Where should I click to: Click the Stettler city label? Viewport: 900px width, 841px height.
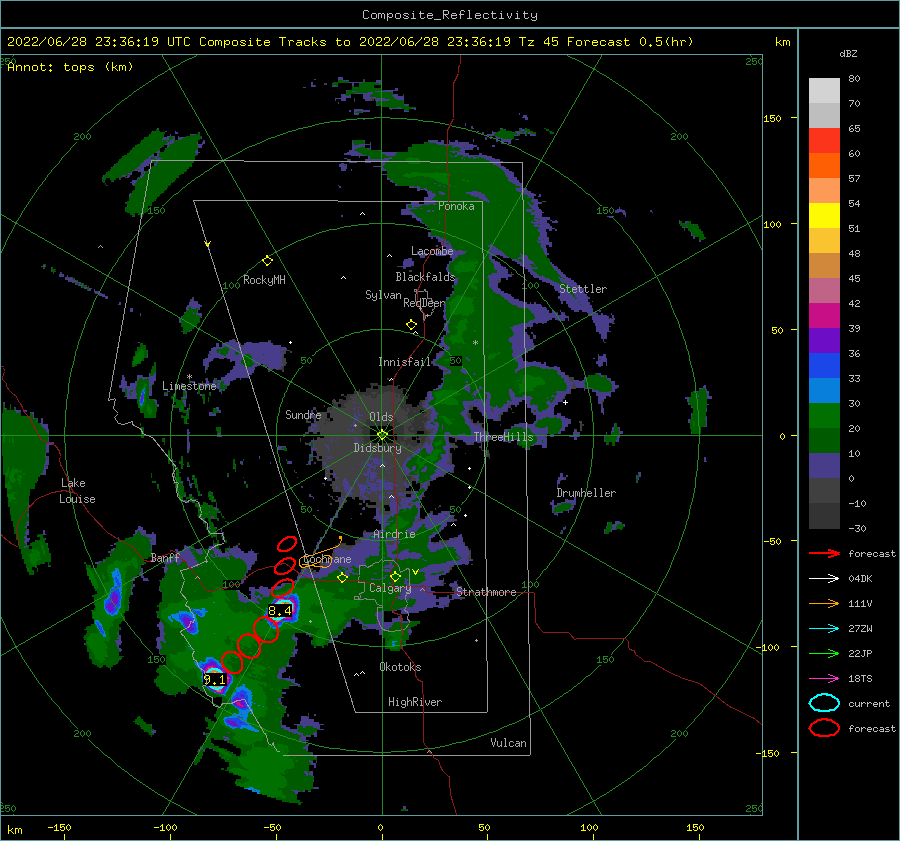click(x=583, y=289)
